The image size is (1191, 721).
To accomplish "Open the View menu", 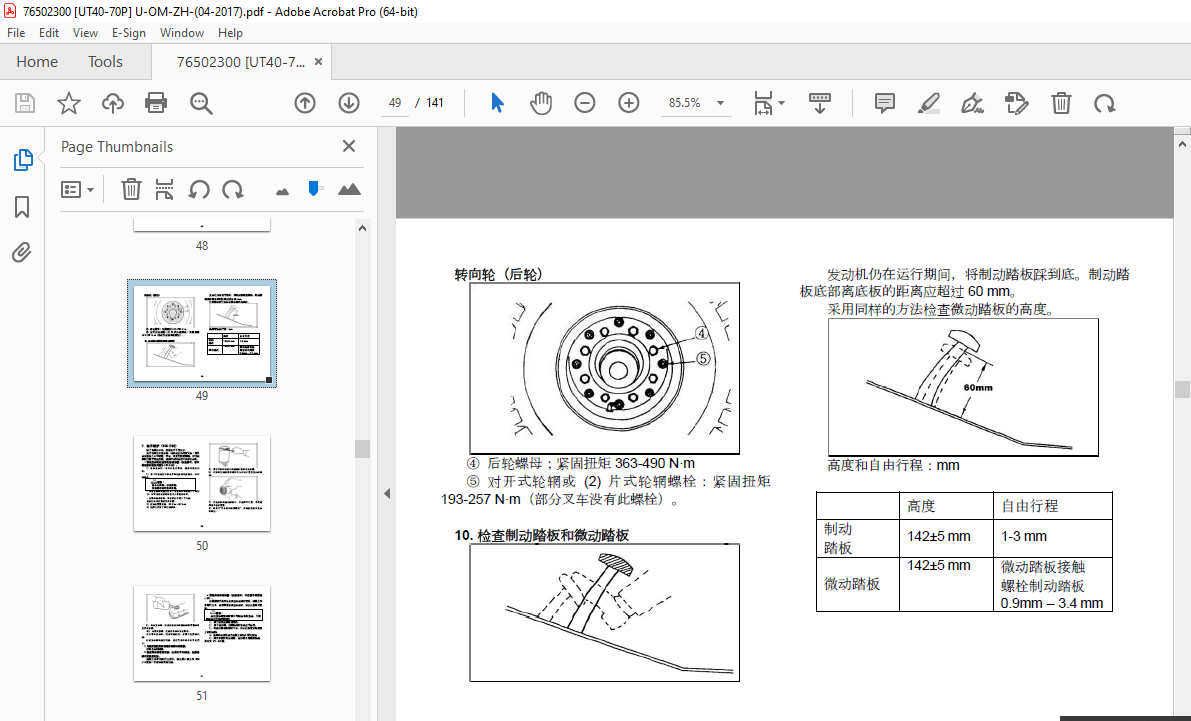I will point(85,33).
